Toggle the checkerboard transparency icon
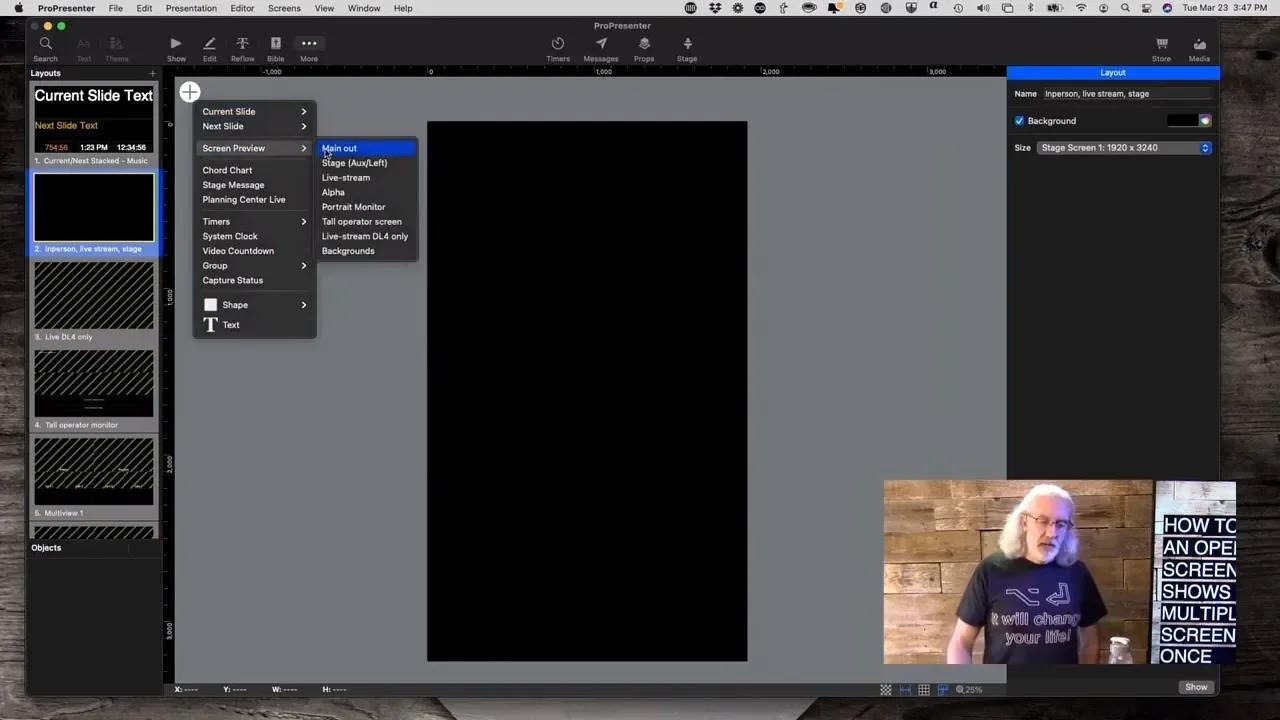The image size is (1280, 720). pyautogui.click(x=886, y=690)
